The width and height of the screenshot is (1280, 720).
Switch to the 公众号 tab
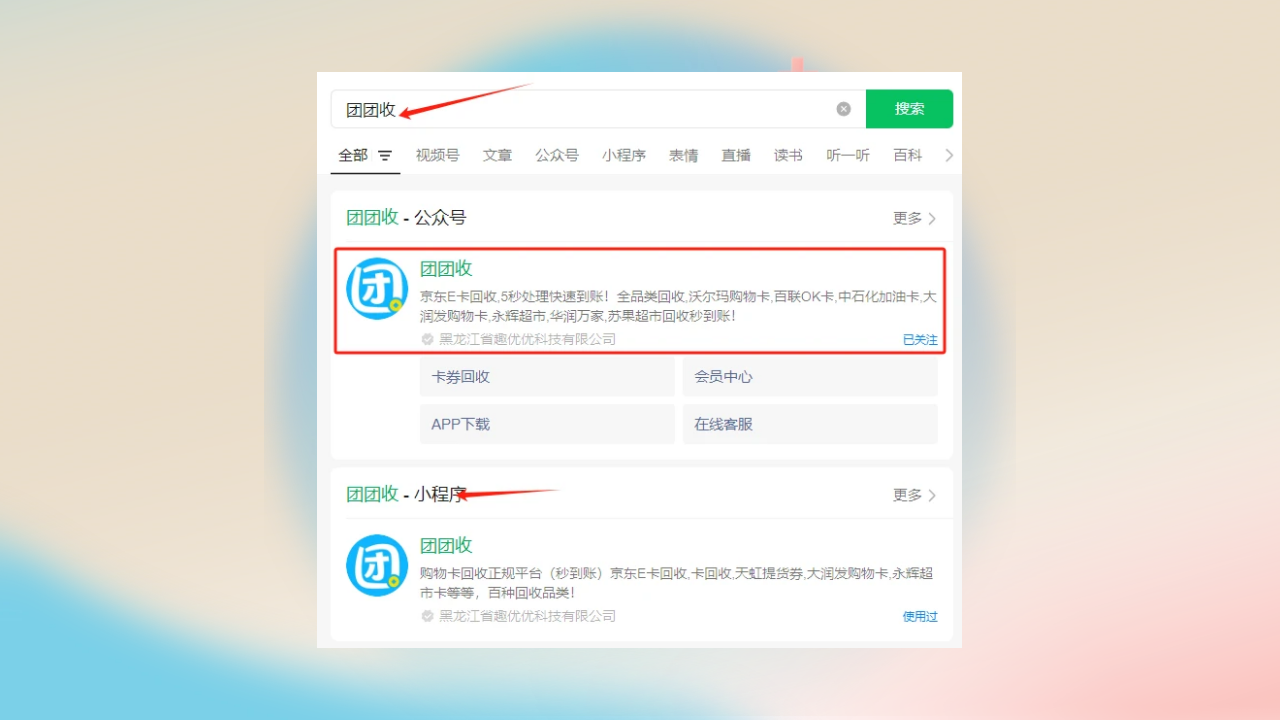(557, 155)
